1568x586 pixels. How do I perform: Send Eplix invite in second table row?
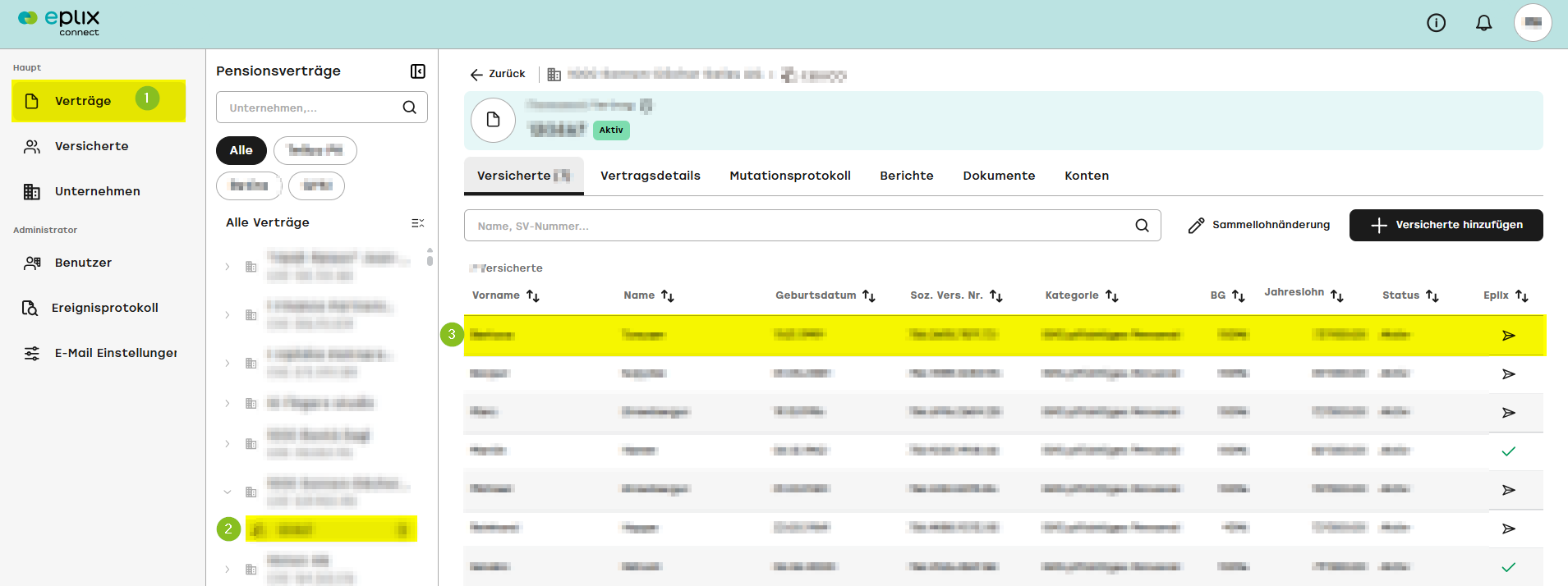(1509, 374)
